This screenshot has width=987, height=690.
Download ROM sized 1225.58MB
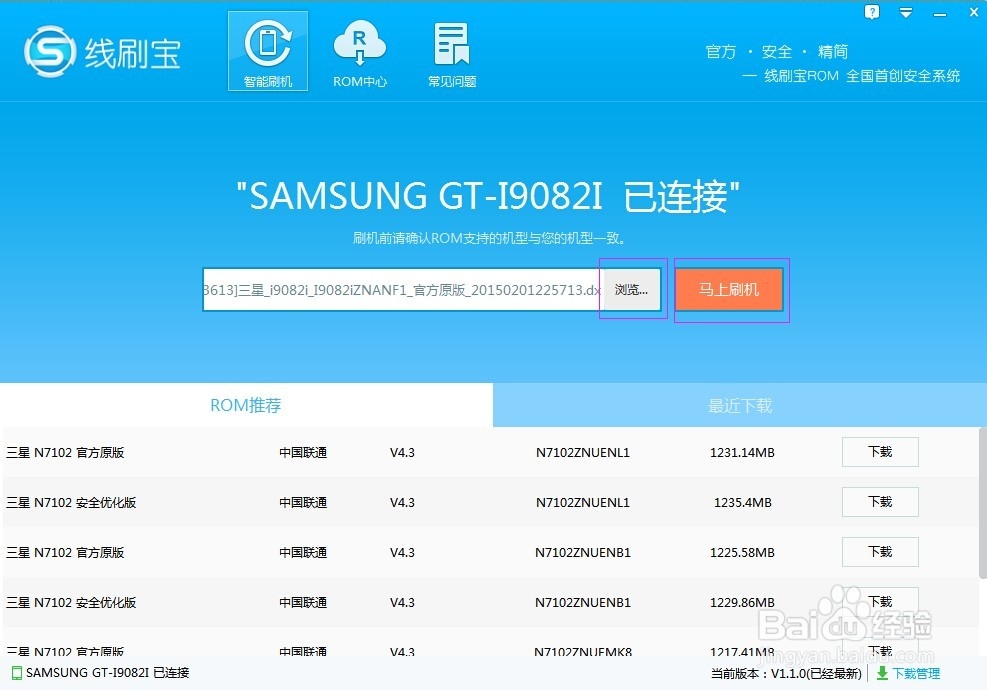point(880,552)
